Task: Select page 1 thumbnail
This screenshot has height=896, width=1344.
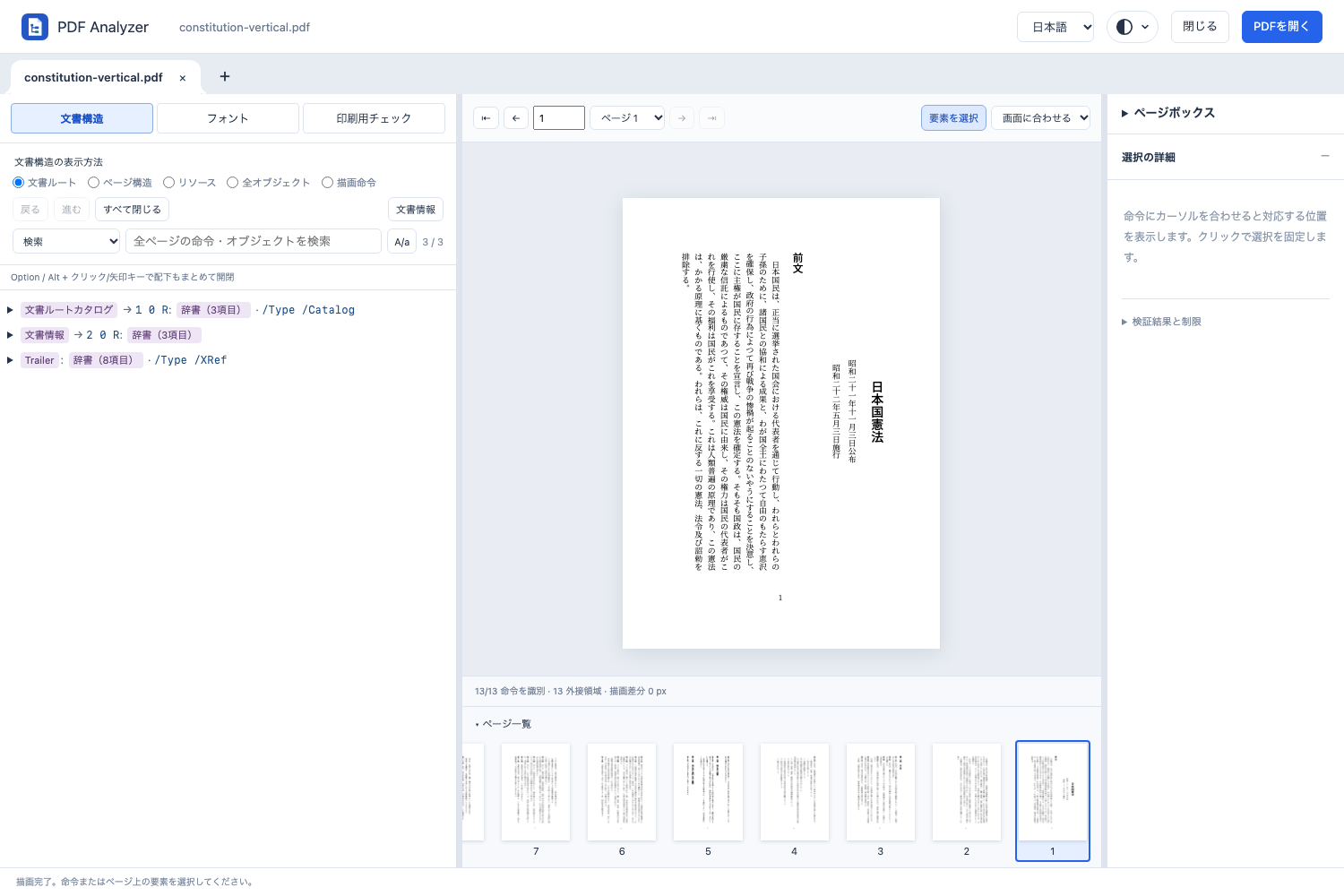Action: tap(1053, 801)
